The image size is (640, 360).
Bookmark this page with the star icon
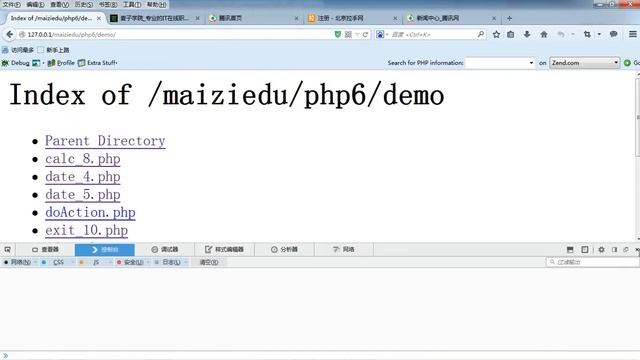496,35
